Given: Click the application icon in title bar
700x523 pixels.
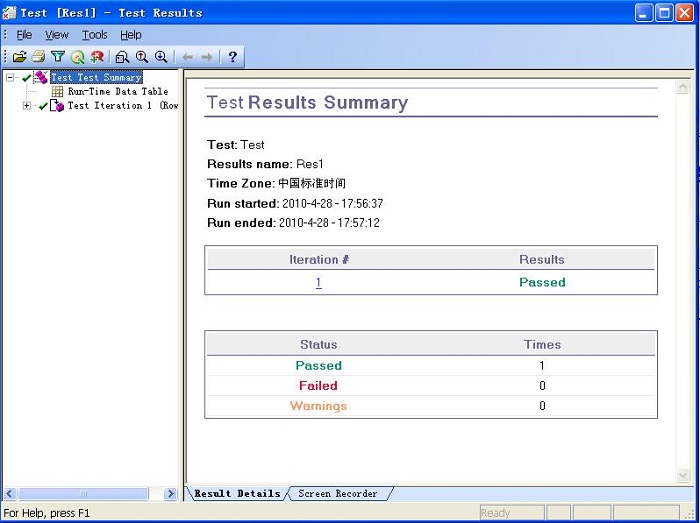Looking at the screenshot, I should coord(9,12).
